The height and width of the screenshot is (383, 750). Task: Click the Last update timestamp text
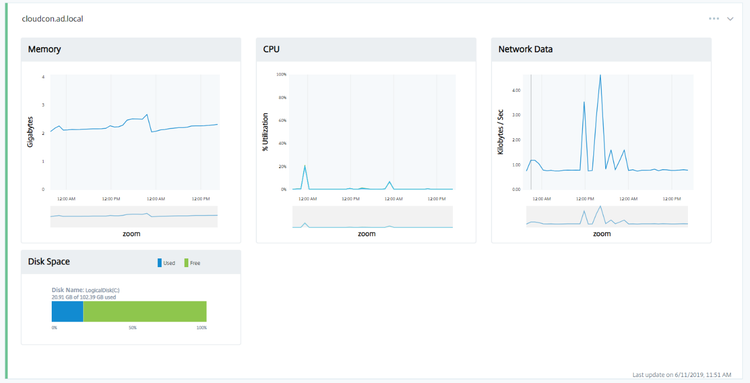pyautogui.click(x=682, y=374)
